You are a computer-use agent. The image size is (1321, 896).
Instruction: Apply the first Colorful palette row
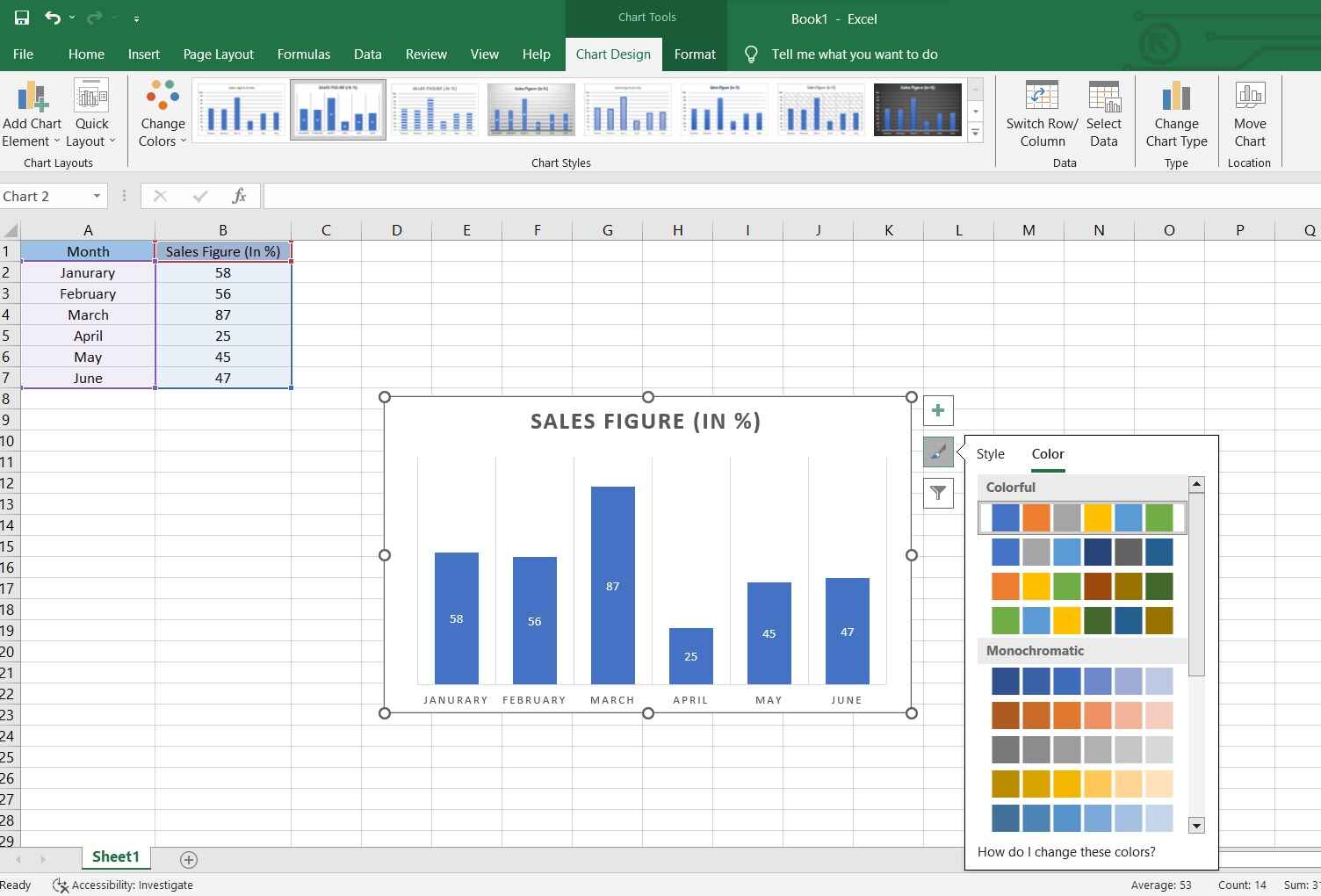1082,518
